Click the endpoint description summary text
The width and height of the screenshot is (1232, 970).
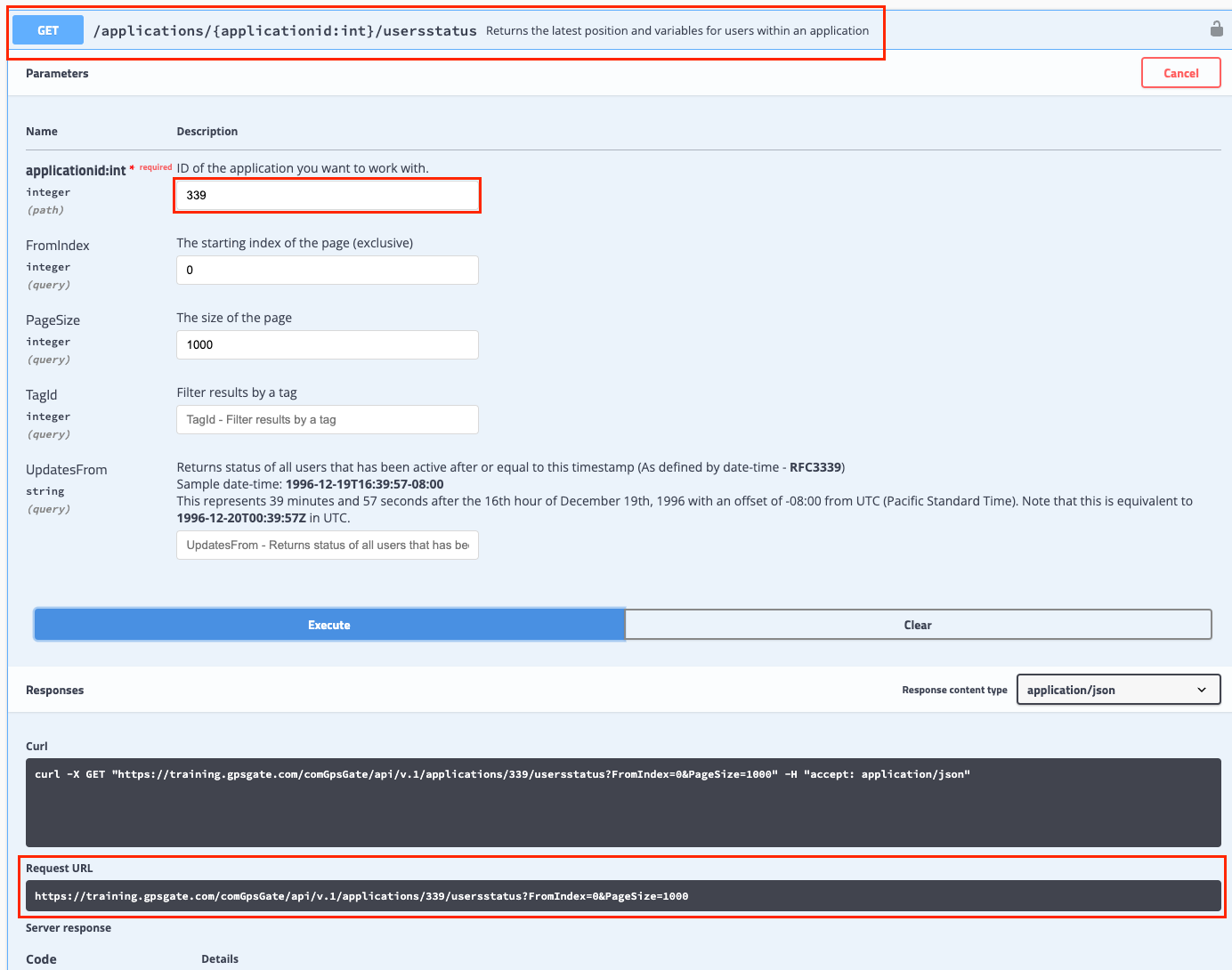(677, 31)
